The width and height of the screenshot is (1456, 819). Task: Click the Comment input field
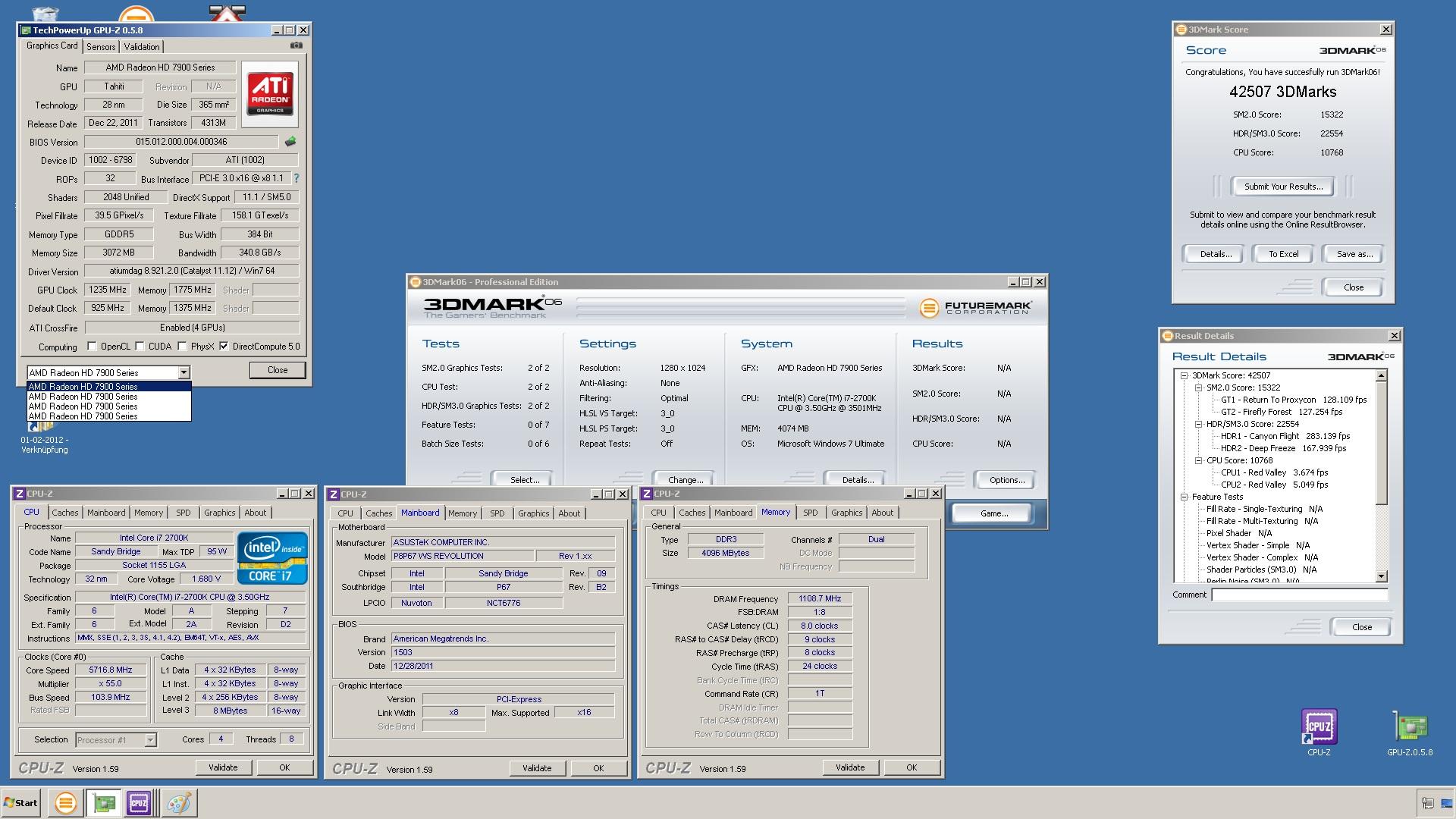pos(1299,595)
